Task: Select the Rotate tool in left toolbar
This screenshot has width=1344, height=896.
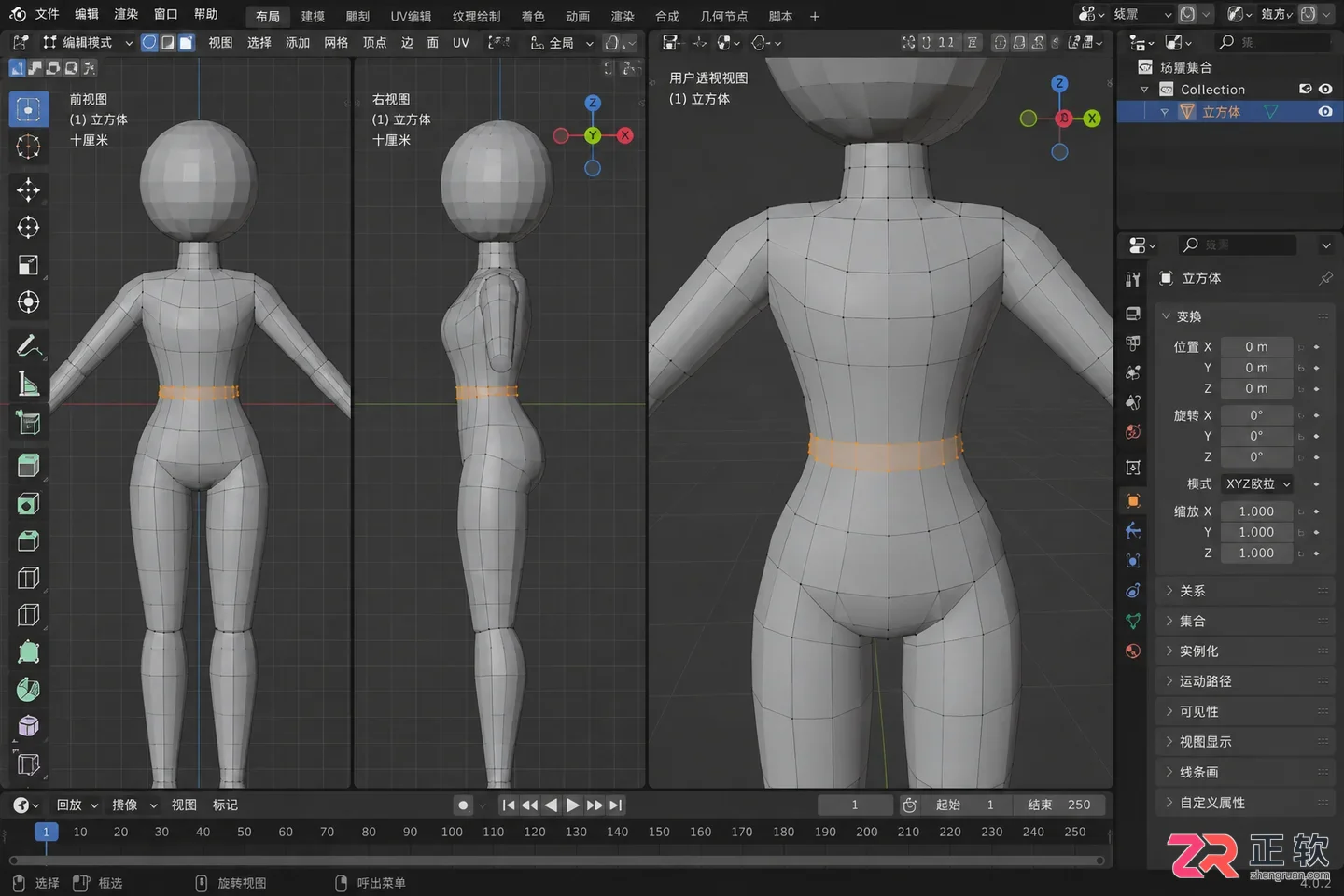Action: [x=28, y=228]
